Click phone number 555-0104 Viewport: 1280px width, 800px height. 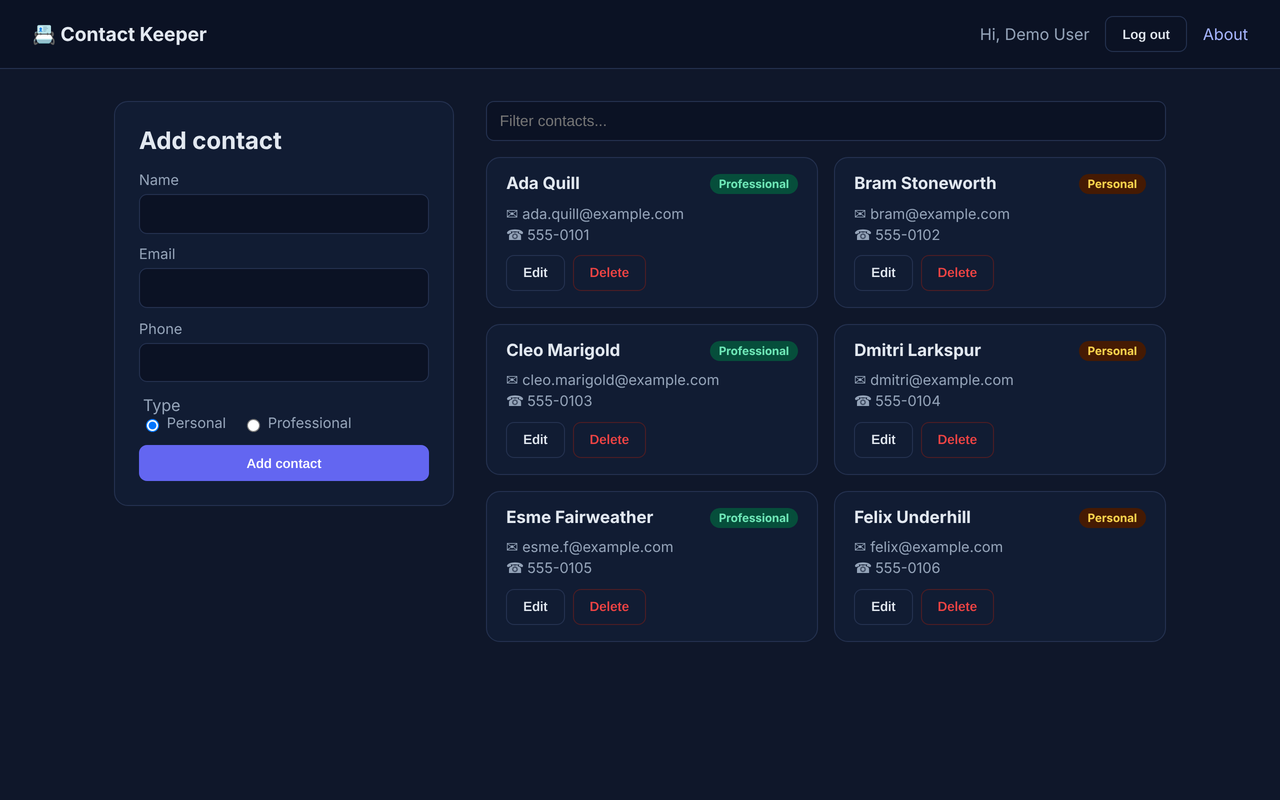[x=908, y=401]
